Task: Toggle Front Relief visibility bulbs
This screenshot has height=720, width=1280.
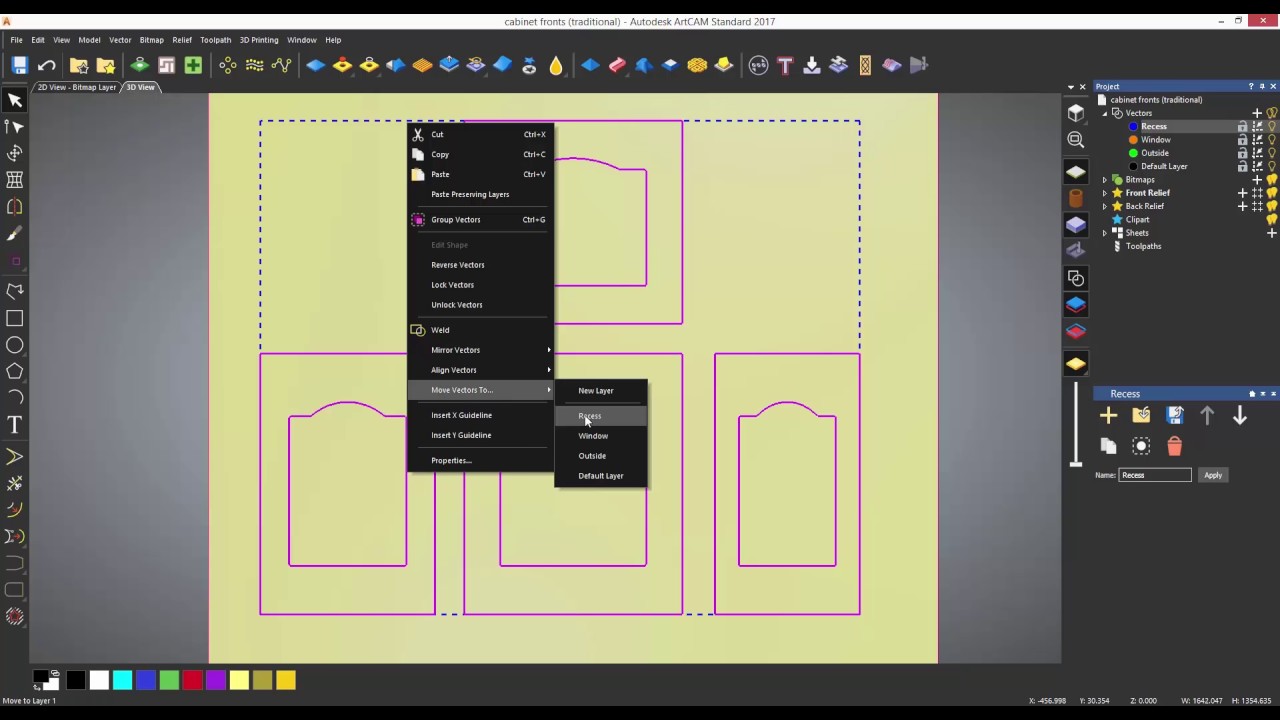Action: click(1272, 193)
